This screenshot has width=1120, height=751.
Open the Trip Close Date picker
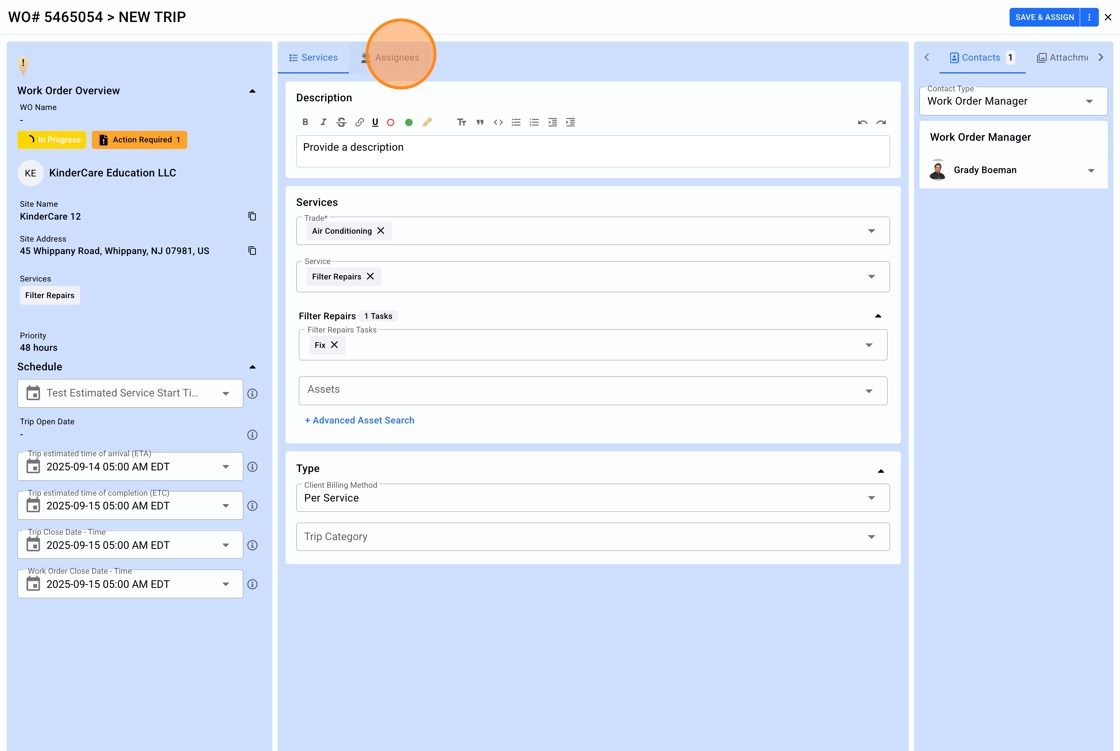130,545
